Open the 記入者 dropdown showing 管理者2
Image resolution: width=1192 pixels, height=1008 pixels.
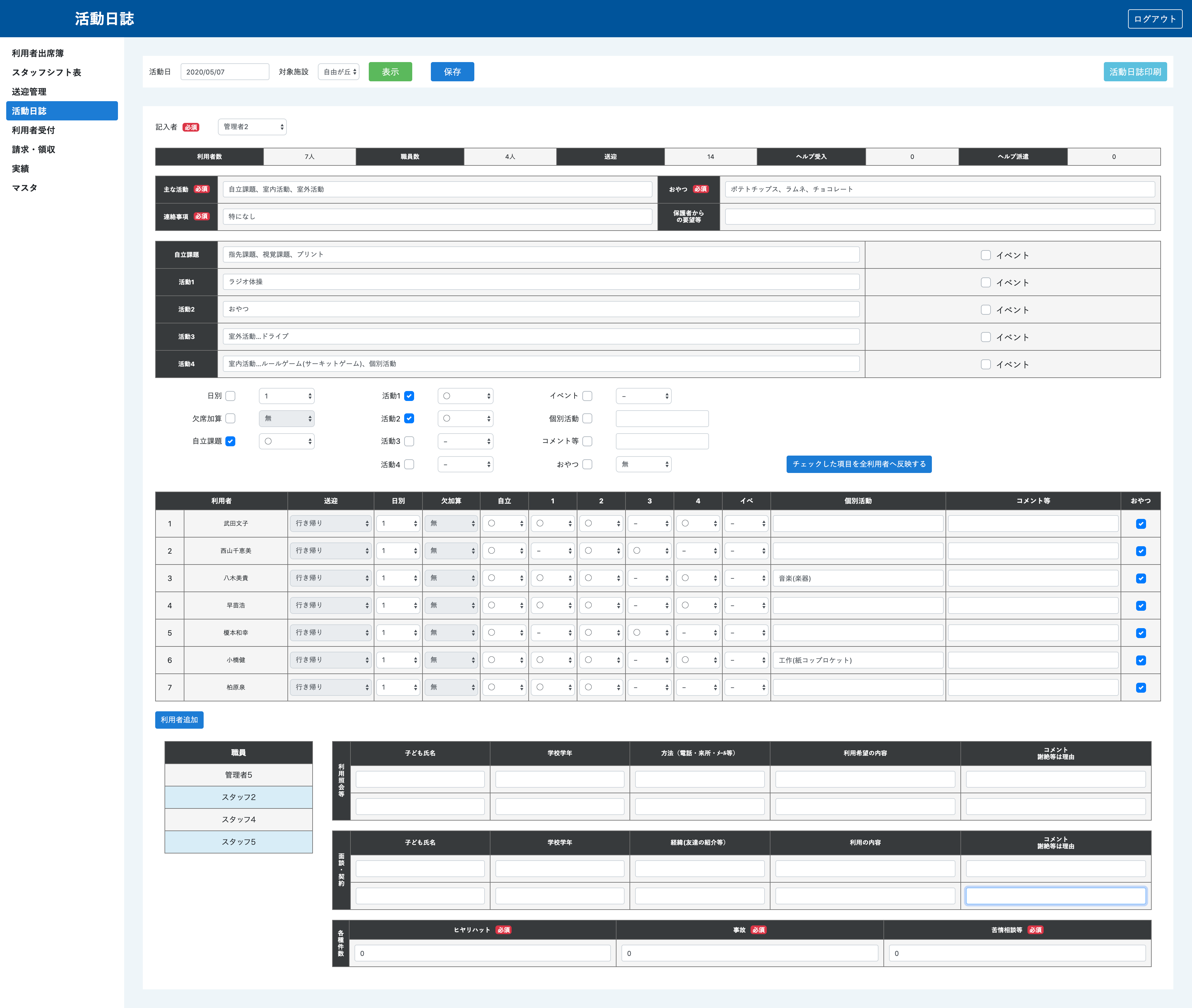click(x=252, y=127)
